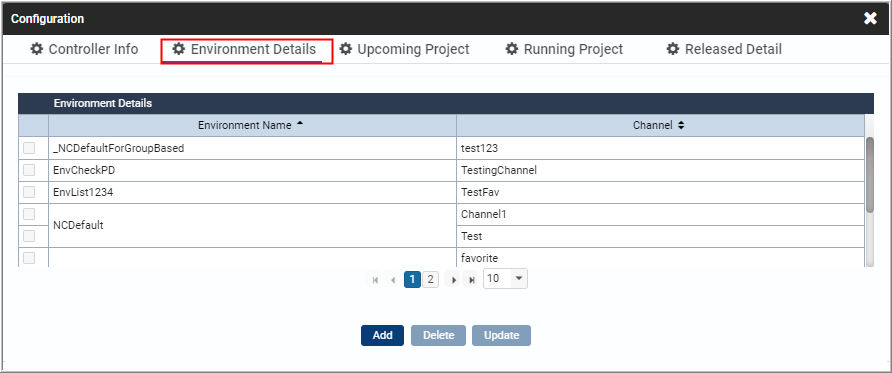This screenshot has height=373, width=892.
Task: Click the Add button
Action: click(x=382, y=335)
